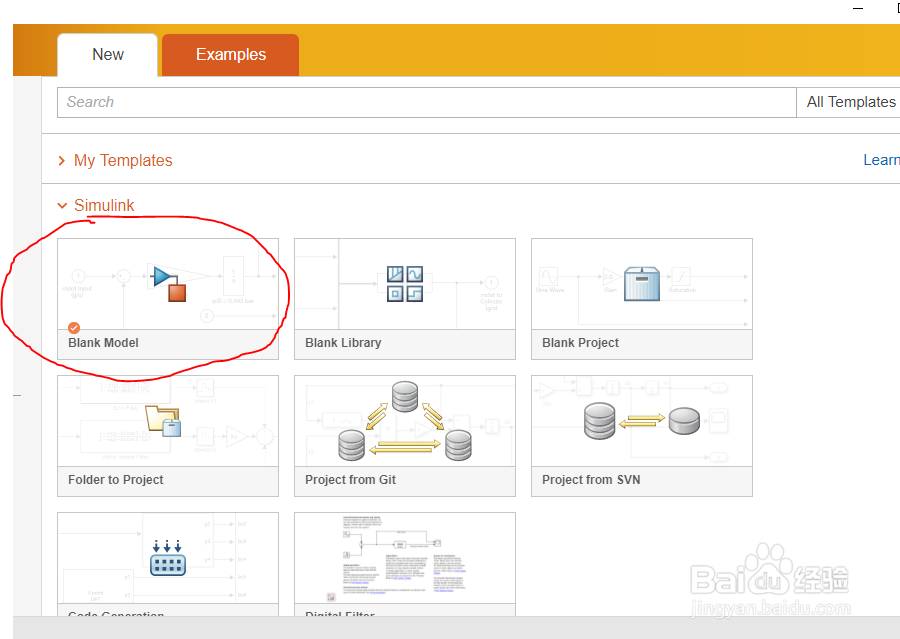Open the All Templates dropdown
Image resolution: width=900 pixels, height=639 pixels.
click(x=848, y=102)
